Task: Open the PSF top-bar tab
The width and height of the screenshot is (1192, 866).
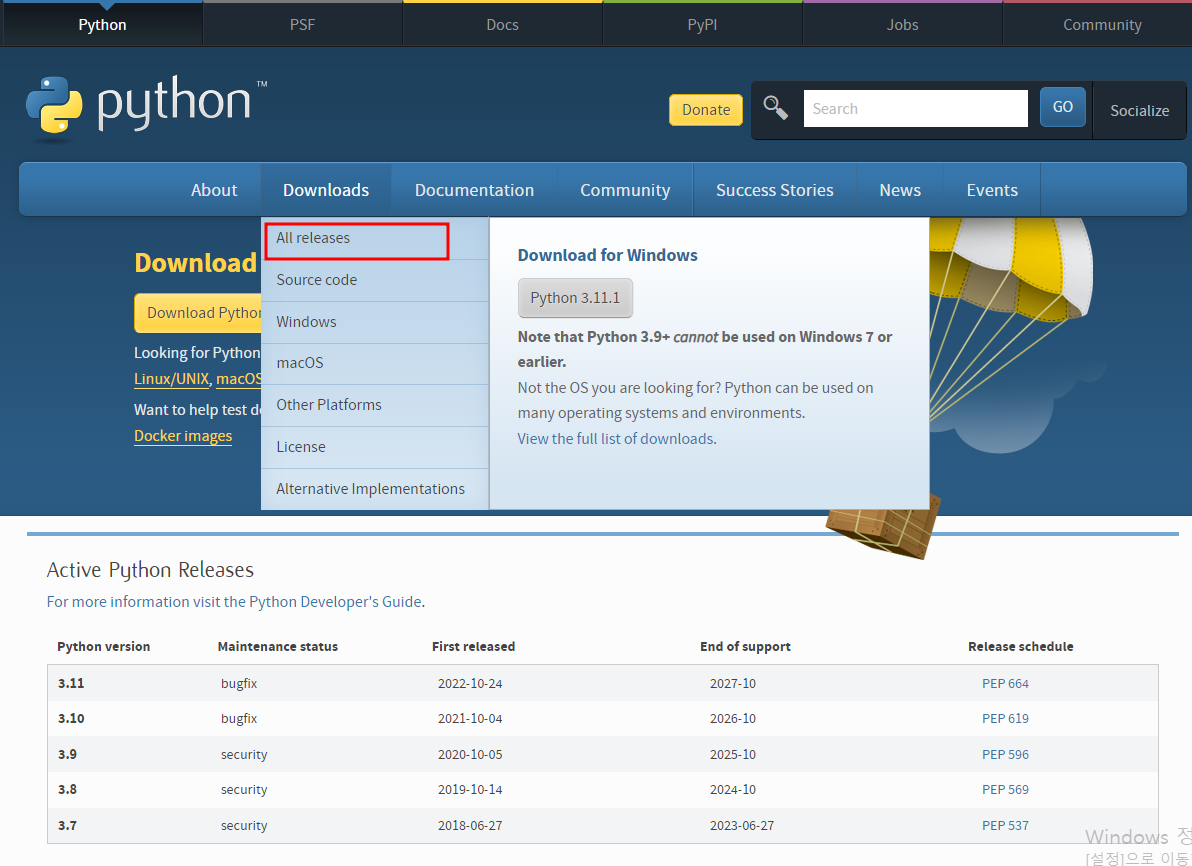Action: click(302, 24)
